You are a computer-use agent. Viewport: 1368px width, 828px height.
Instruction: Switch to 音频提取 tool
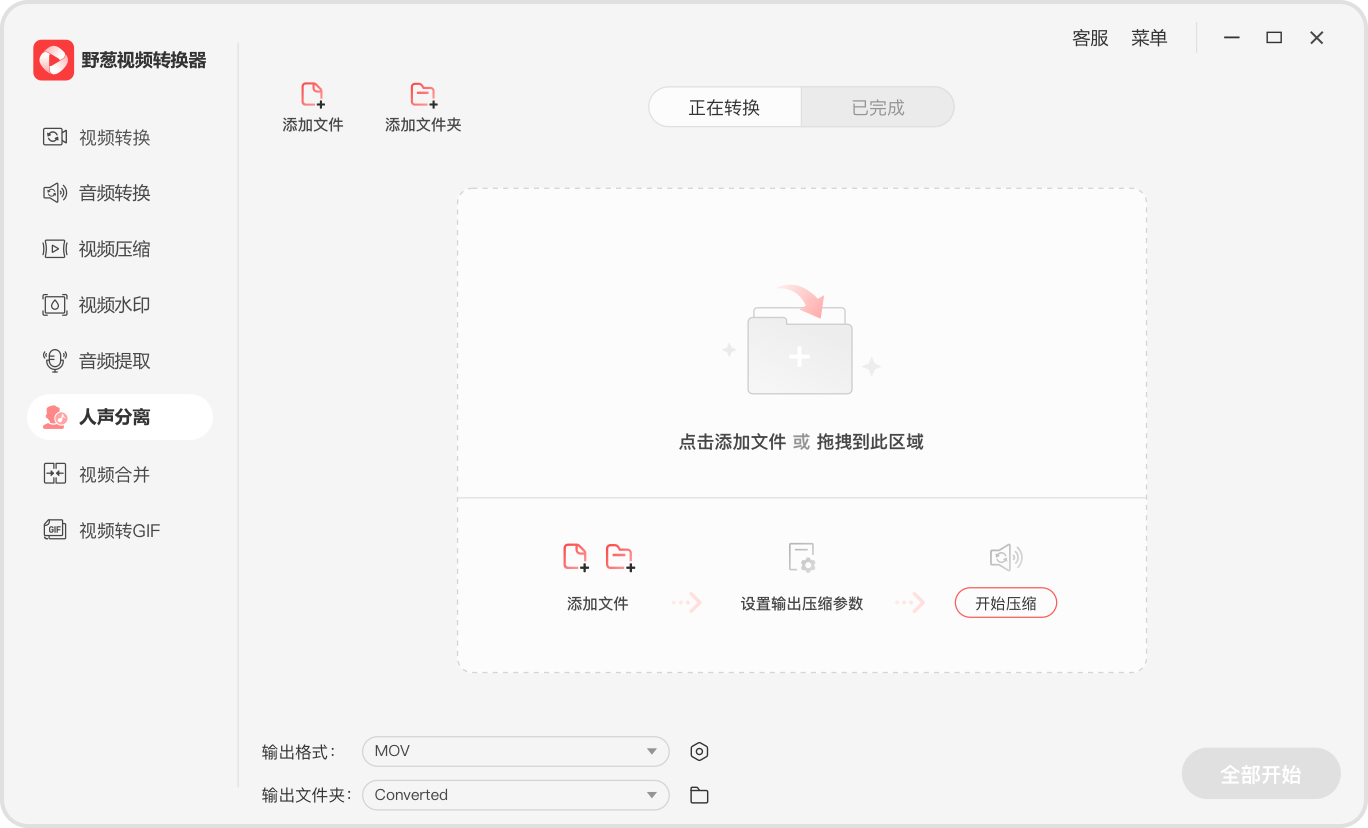[x=114, y=361]
